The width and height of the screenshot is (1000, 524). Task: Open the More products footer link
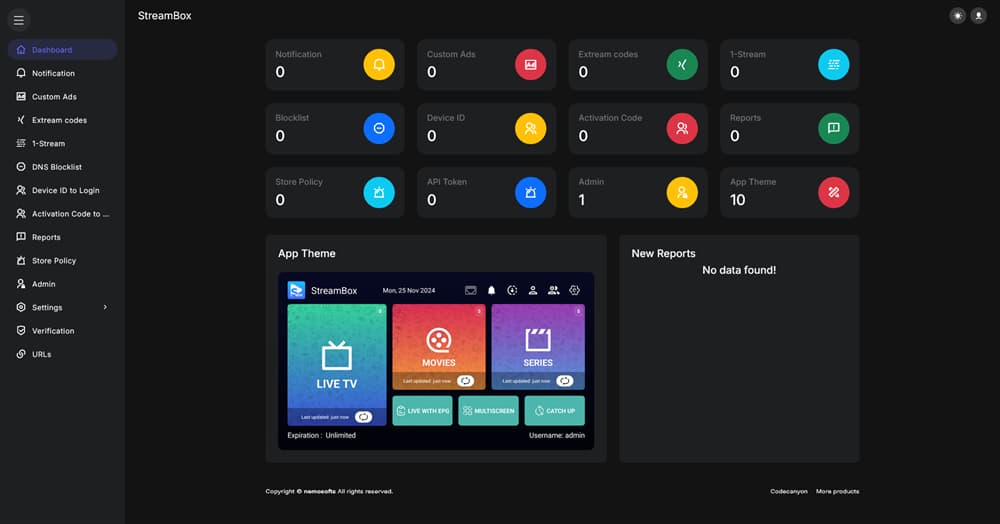click(x=837, y=491)
